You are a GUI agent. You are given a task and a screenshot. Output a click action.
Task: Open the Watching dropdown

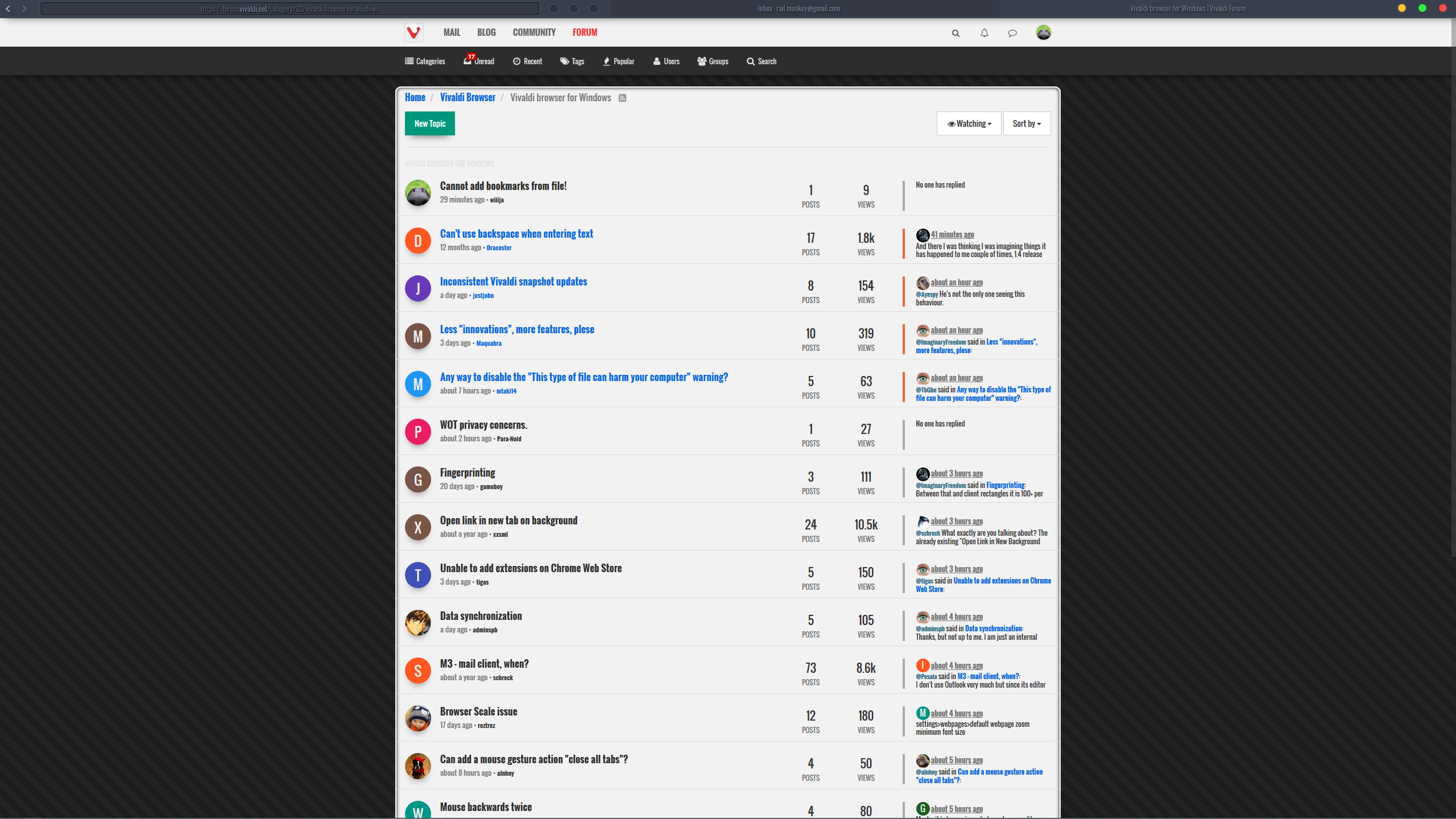point(969,123)
